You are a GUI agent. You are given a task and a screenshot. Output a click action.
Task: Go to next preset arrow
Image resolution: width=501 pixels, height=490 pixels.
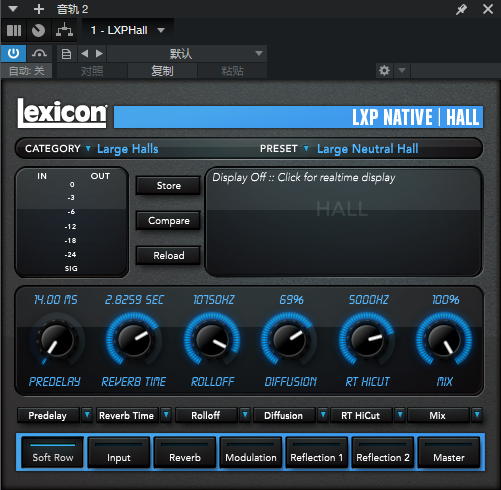point(99,53)
